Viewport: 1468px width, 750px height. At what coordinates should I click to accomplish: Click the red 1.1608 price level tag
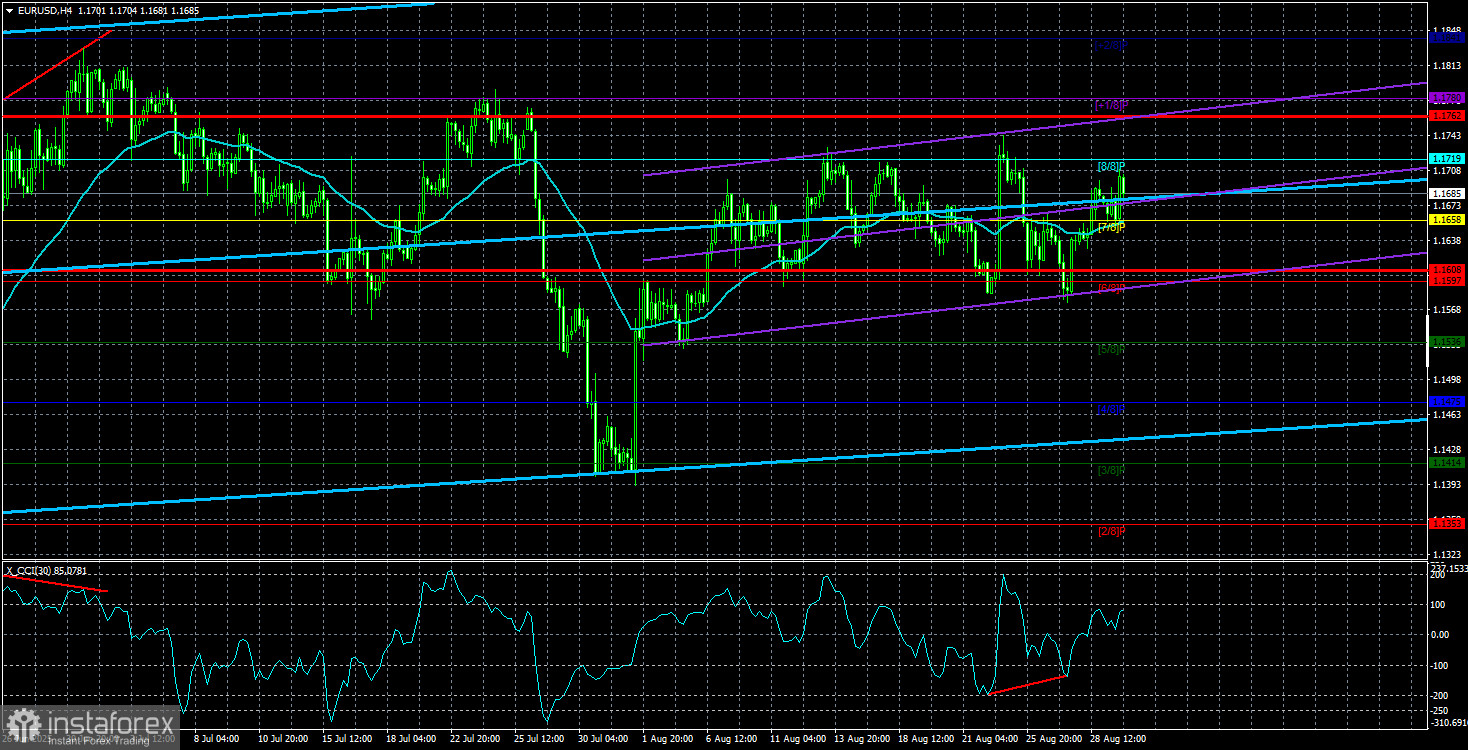1447,269
